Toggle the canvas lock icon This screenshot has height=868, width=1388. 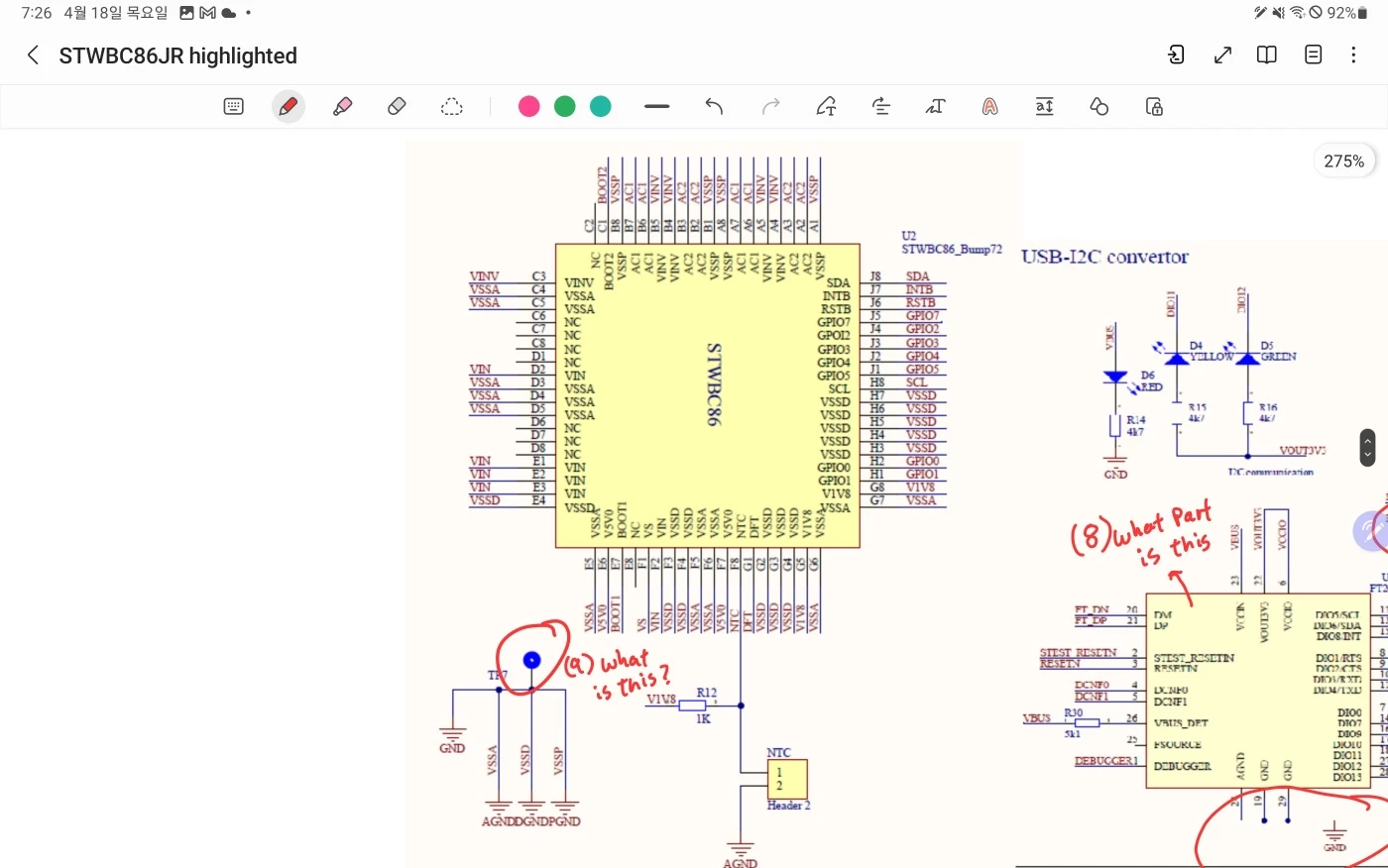(1153, 106)
